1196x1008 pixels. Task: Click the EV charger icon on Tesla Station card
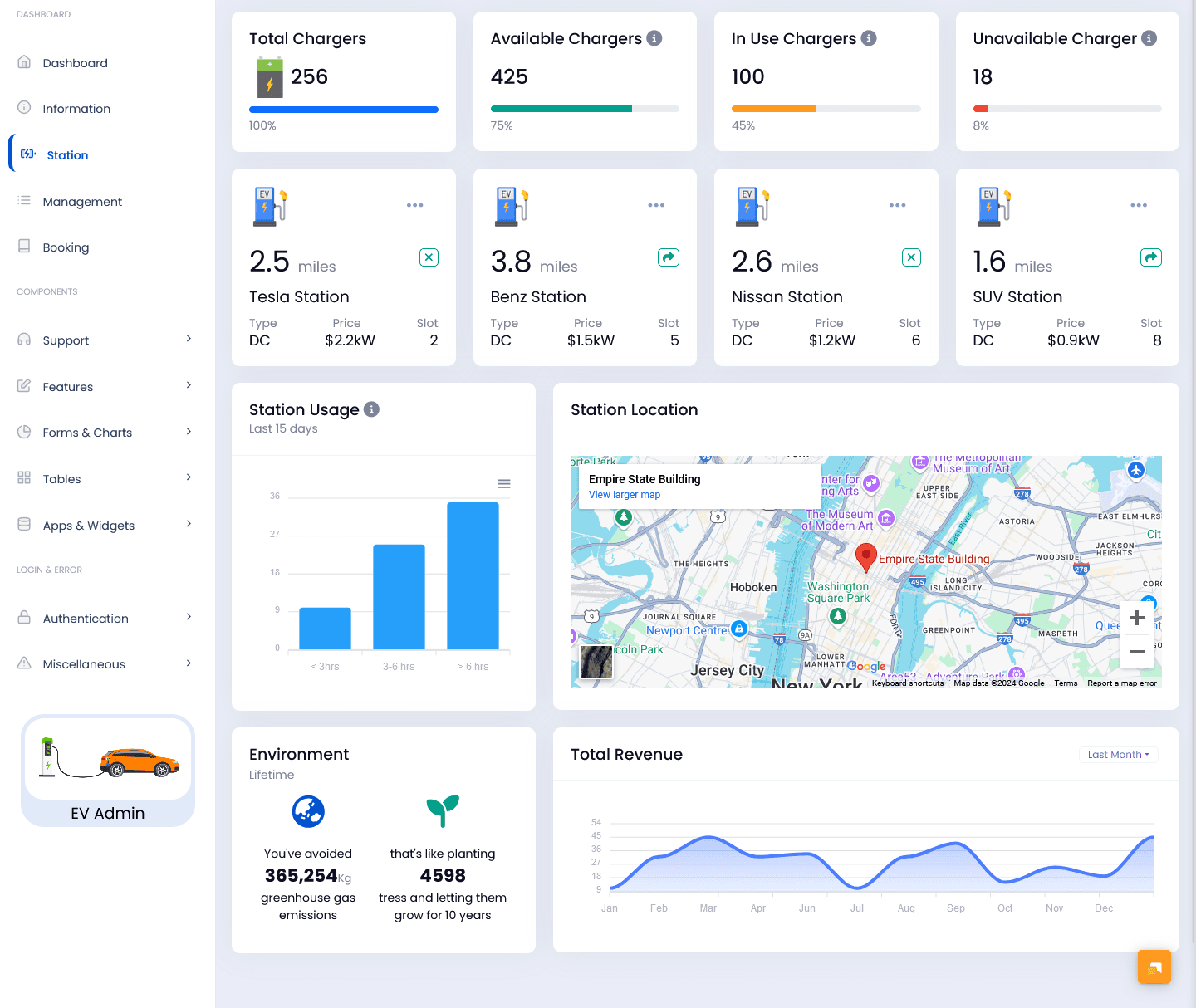(270, 206)
